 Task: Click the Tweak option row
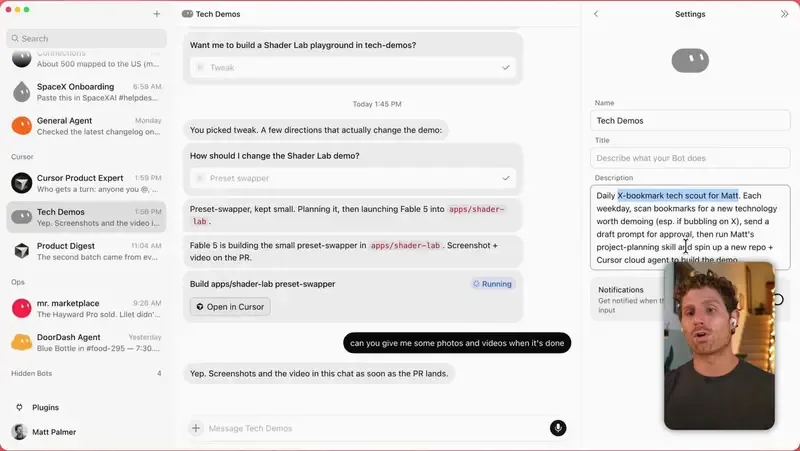click(x=353, y=67)
